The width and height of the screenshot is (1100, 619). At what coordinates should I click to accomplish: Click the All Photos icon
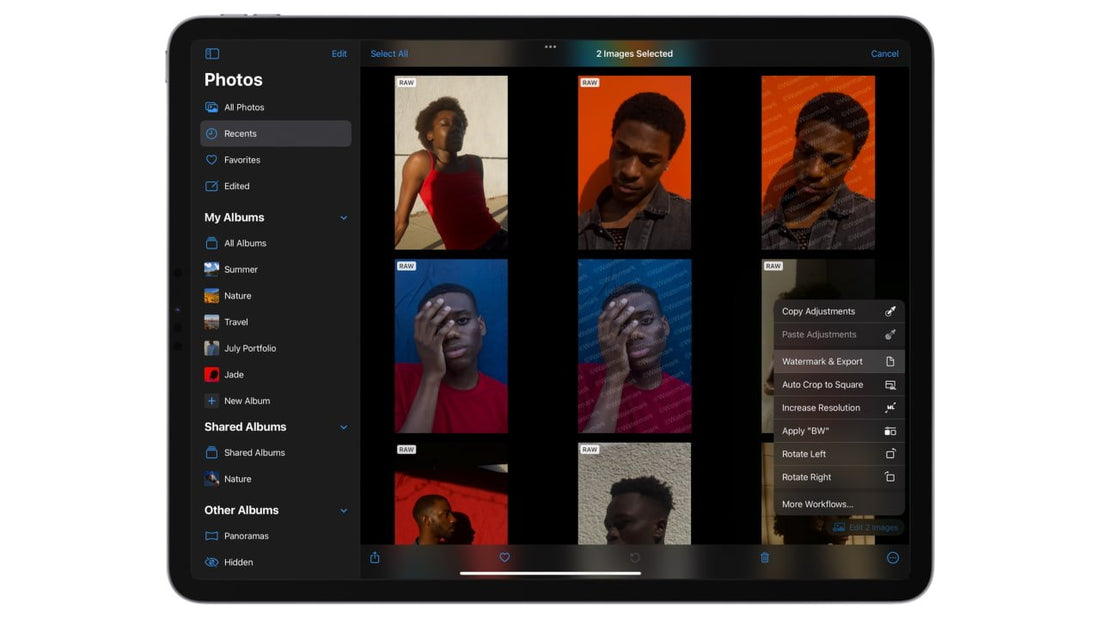click(211, 107)
